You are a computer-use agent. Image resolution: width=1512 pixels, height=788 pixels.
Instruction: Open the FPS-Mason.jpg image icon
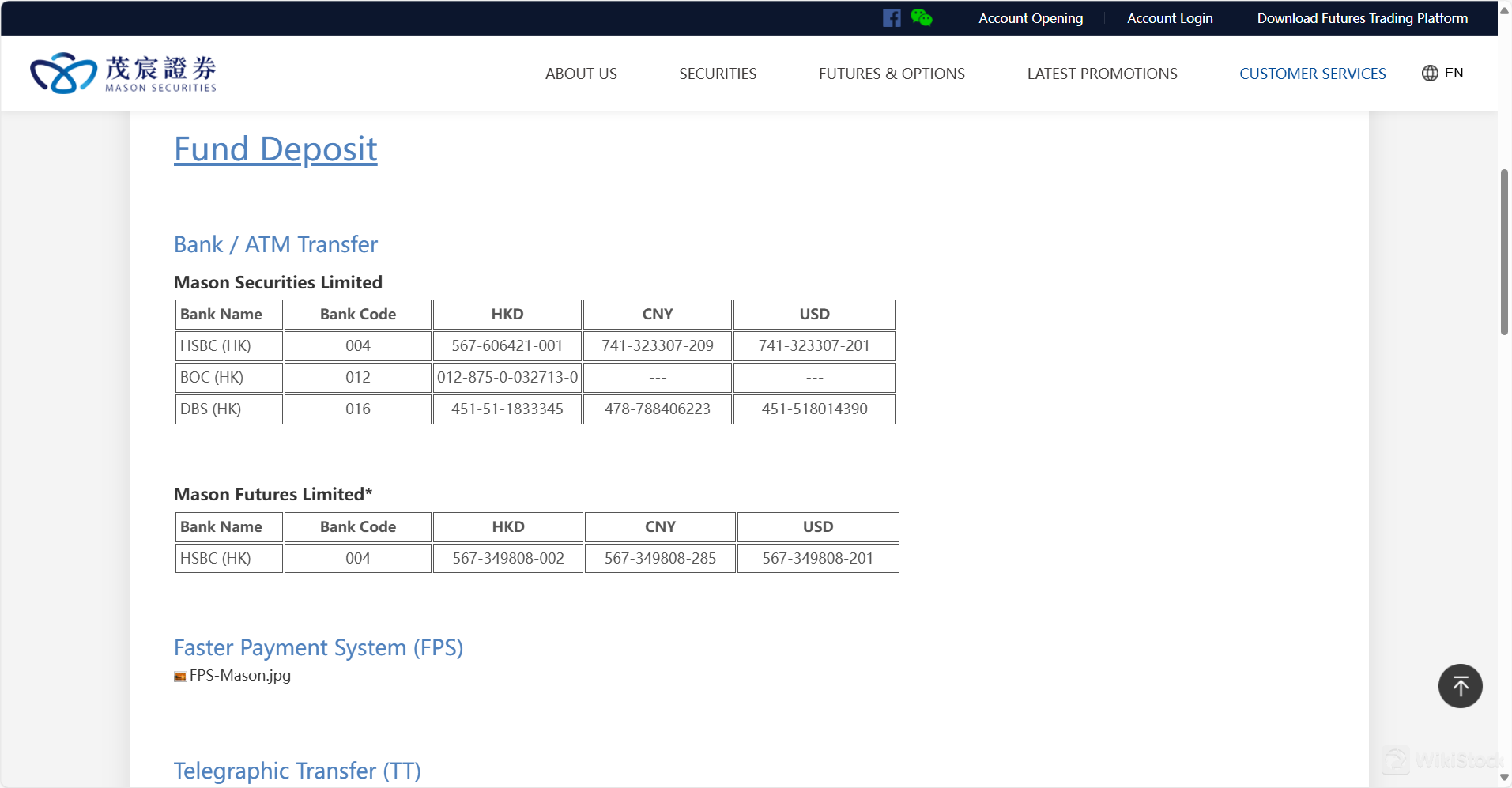(x=181, y=677)
